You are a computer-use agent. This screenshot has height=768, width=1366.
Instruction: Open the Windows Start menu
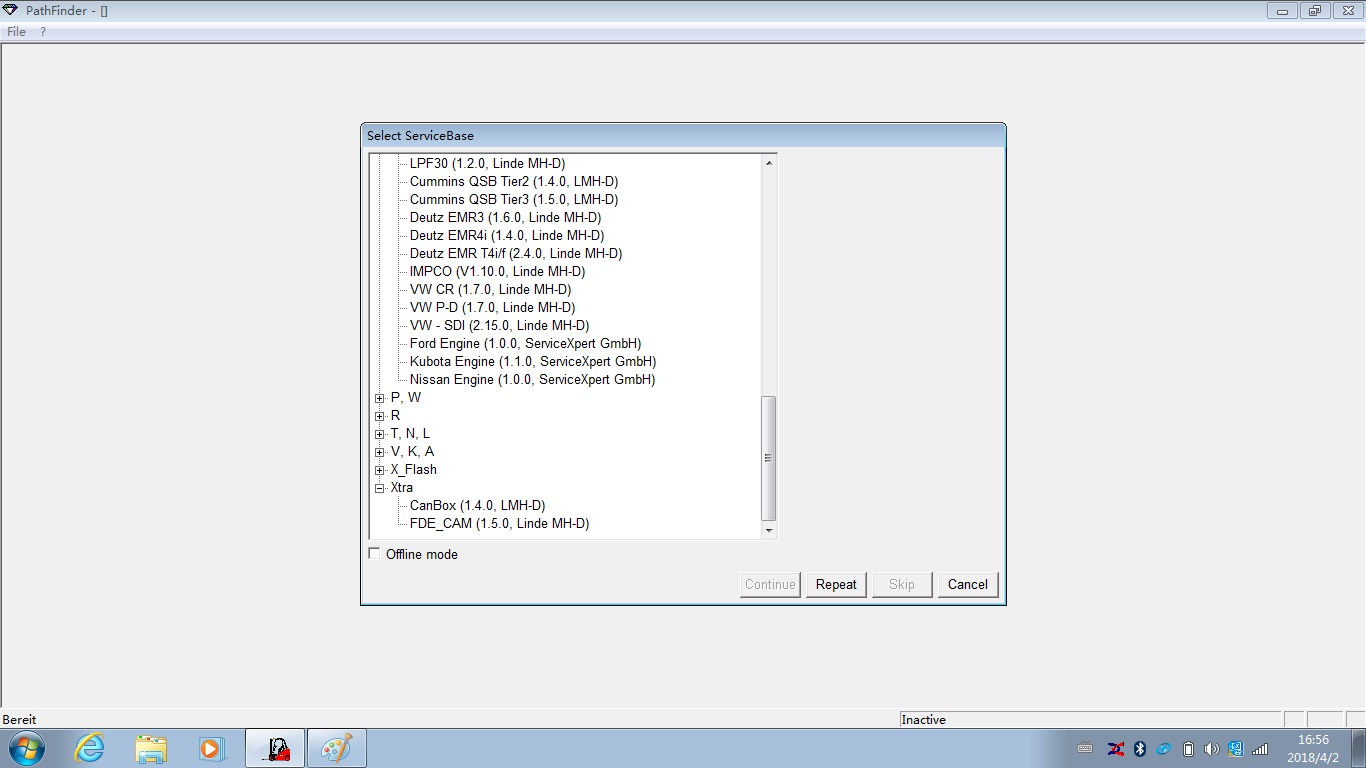coord(26,748)
